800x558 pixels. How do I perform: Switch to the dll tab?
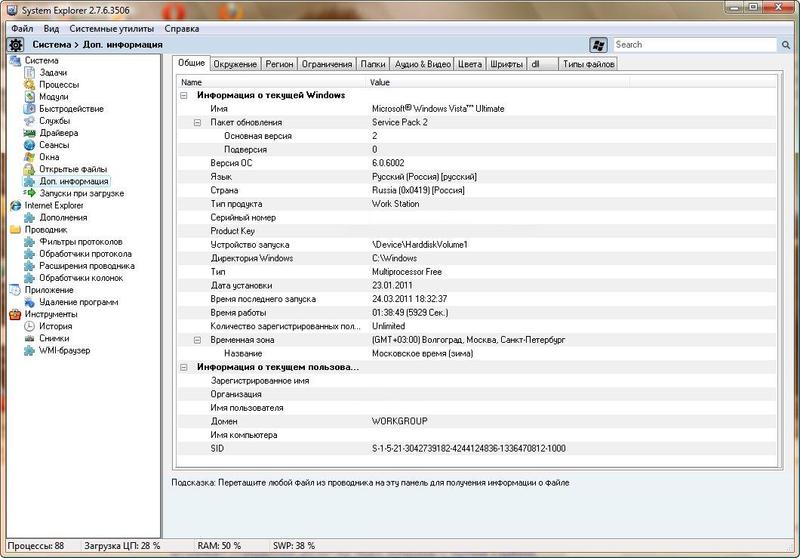click(x=542, y=64)
